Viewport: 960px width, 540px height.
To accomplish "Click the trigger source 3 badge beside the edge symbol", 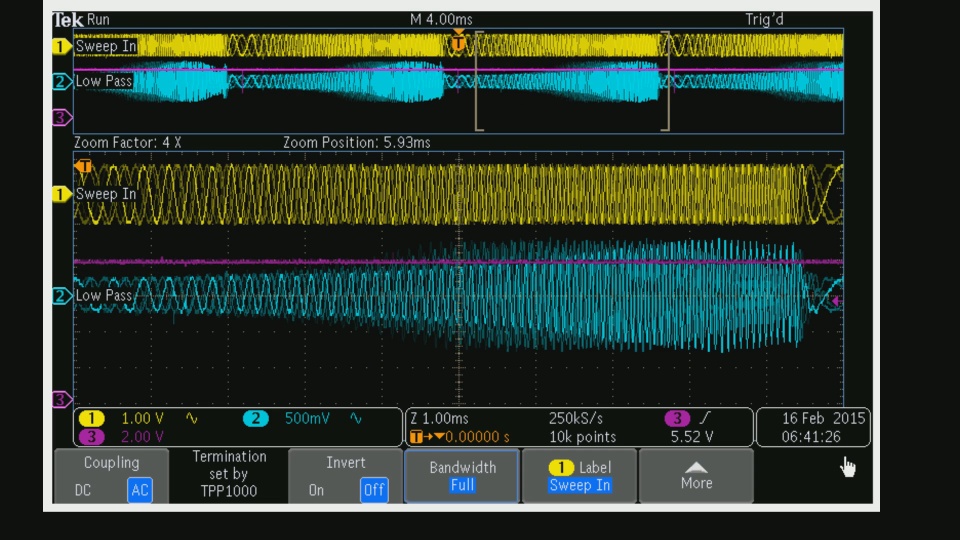I will coord(677,418).
